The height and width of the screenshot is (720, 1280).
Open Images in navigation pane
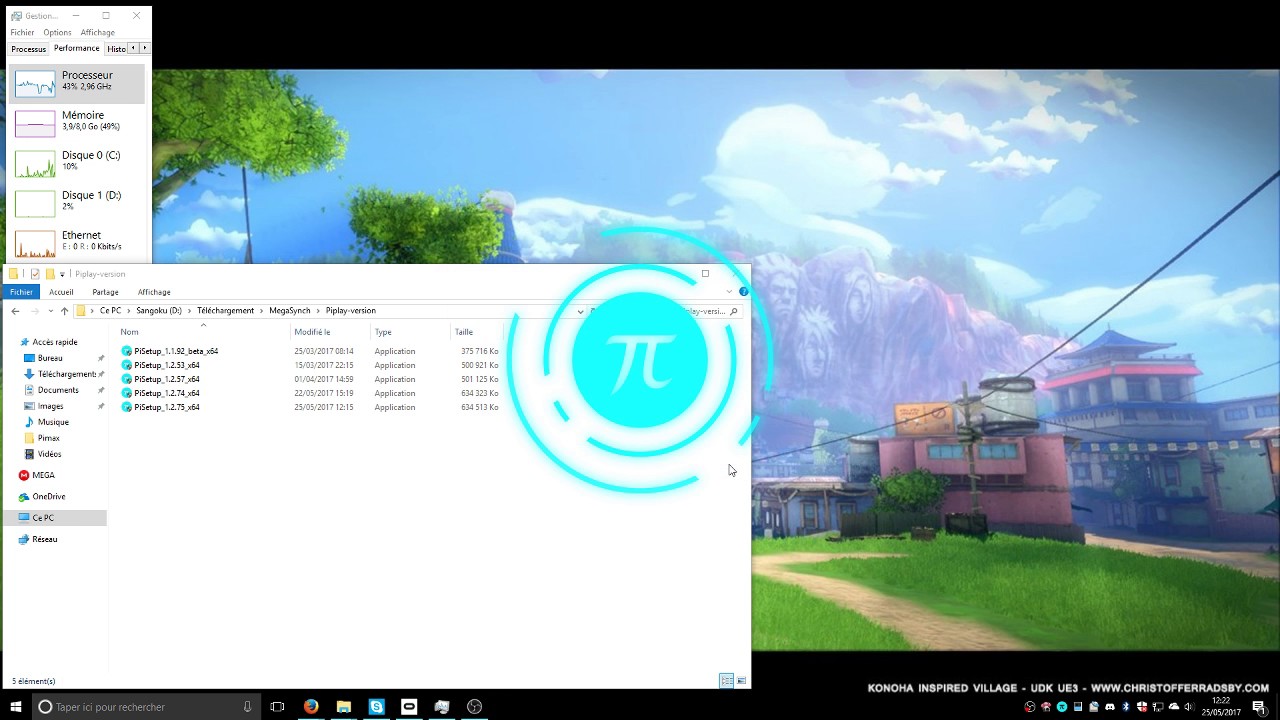tap(50, 406)
